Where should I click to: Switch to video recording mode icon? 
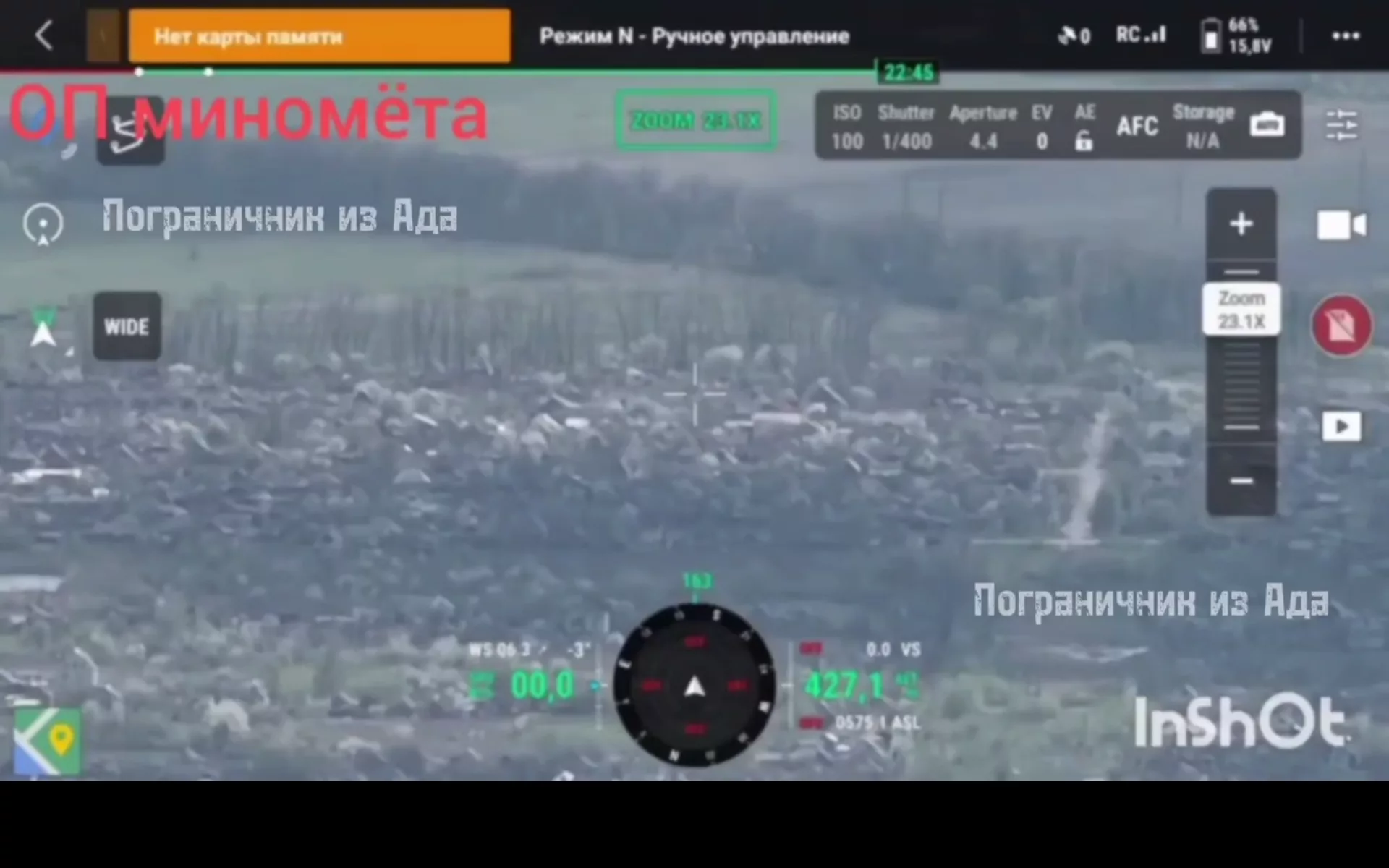[1341, 226]
